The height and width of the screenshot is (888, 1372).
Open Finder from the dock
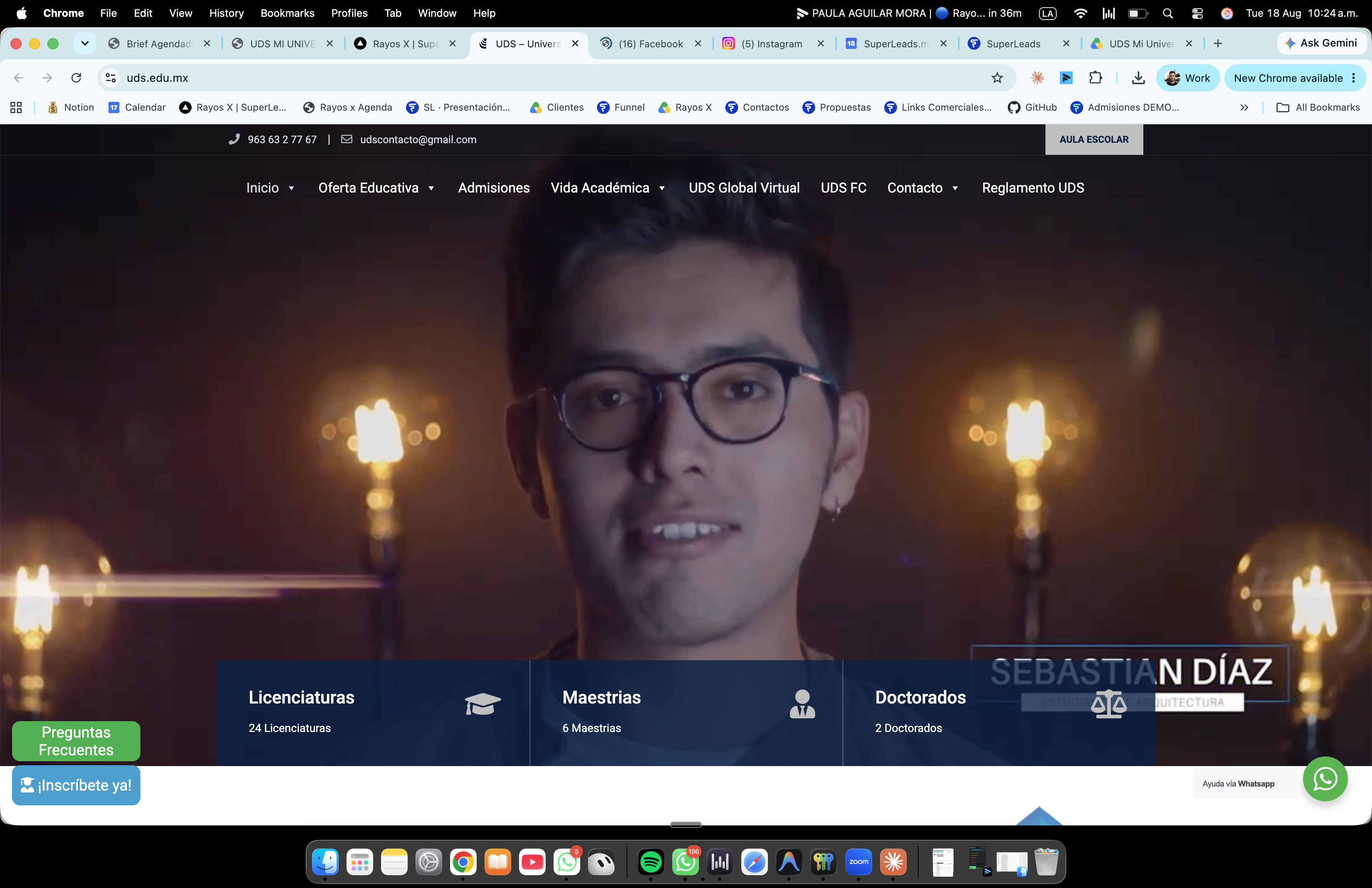point(325,862)
